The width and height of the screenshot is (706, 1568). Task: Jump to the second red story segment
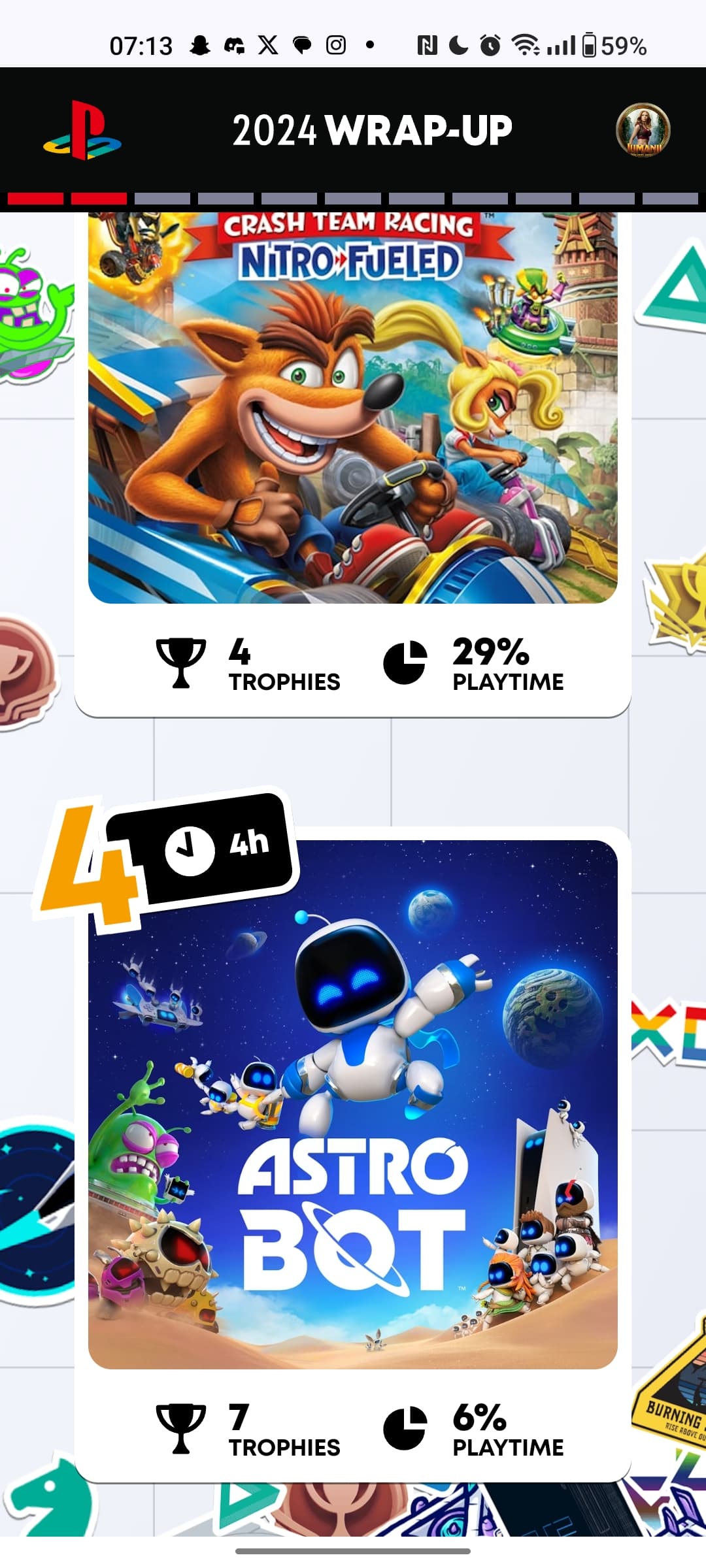99,199
